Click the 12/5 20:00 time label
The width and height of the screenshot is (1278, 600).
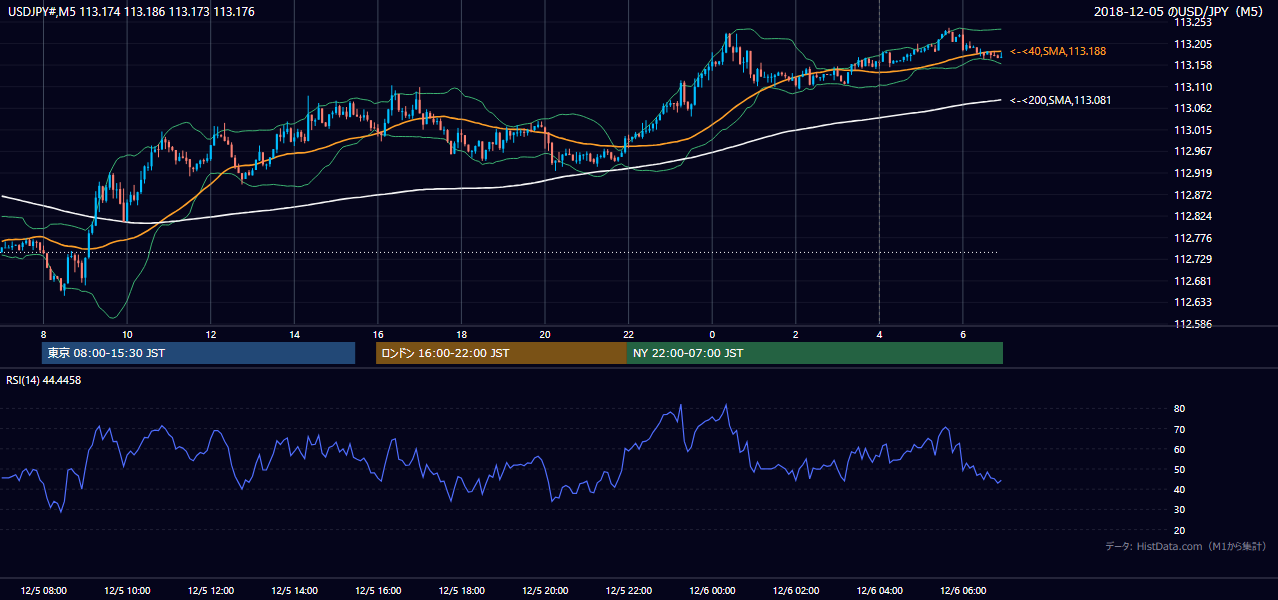tap(545, 590)
